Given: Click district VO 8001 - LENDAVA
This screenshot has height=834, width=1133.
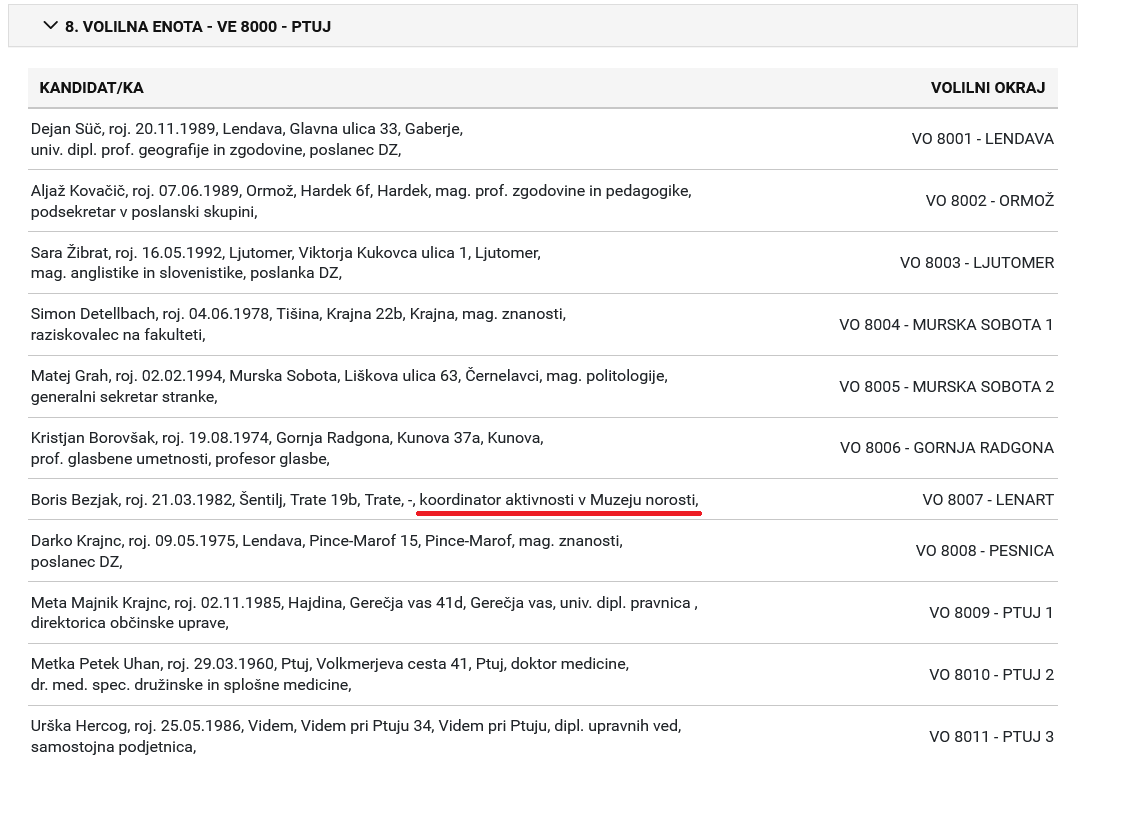Looking at the screenshot, I should (982, 139).
